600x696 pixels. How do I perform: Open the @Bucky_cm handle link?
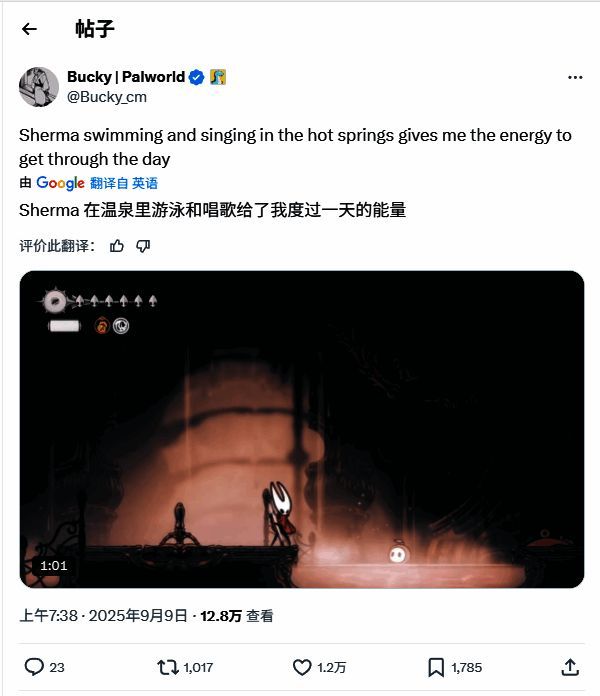107,97
